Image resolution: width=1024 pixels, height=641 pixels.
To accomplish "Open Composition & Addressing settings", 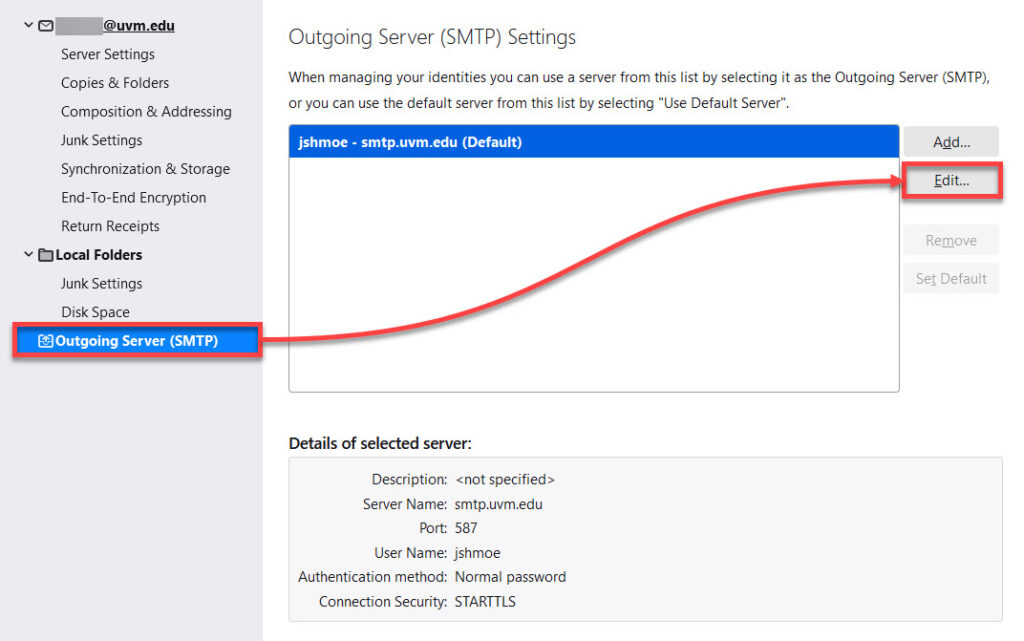I will (146, 112).
